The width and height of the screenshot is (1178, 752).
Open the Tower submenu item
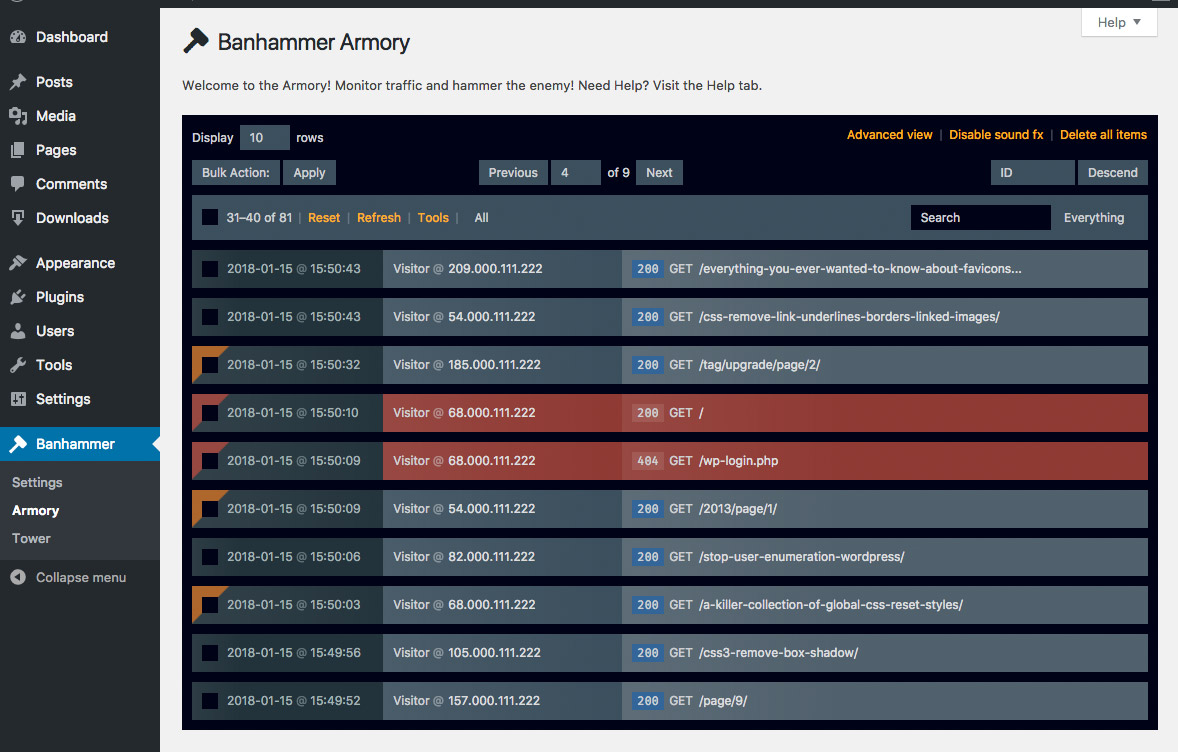coord(31,539)
